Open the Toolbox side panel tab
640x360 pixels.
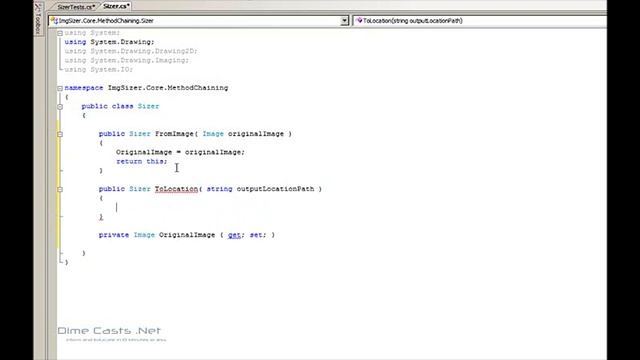(x=38, y=19)
